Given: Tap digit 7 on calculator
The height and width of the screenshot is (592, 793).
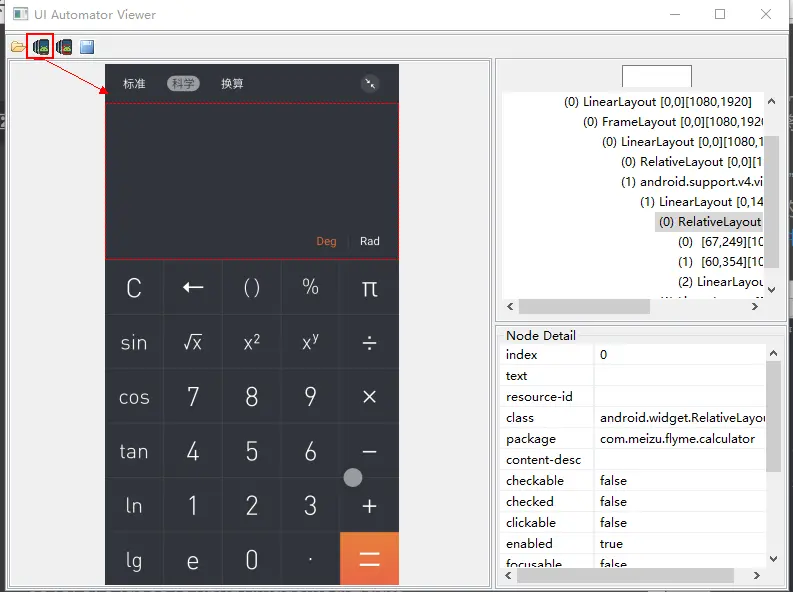Looking at the screenshot, I should [x=193, y=397].
